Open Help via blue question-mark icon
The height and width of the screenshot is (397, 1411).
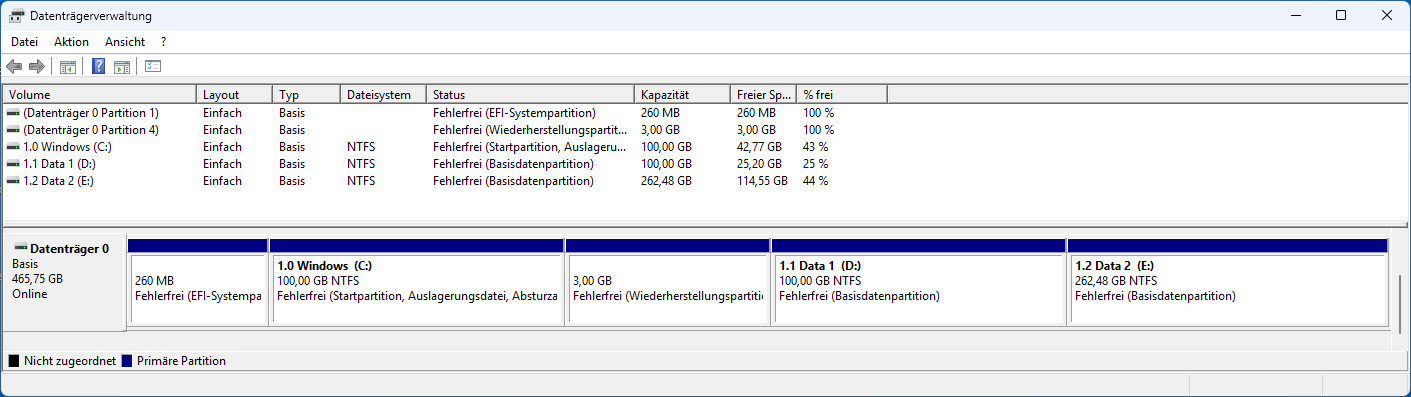click(x=99, y=67)
